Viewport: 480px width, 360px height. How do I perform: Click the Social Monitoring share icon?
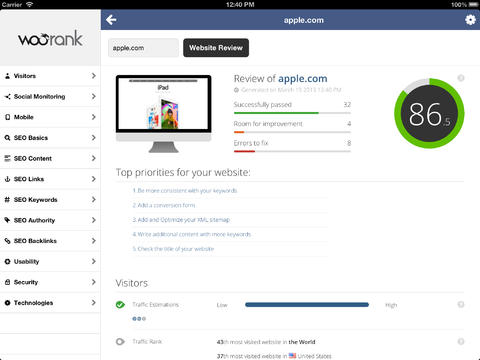7,97
